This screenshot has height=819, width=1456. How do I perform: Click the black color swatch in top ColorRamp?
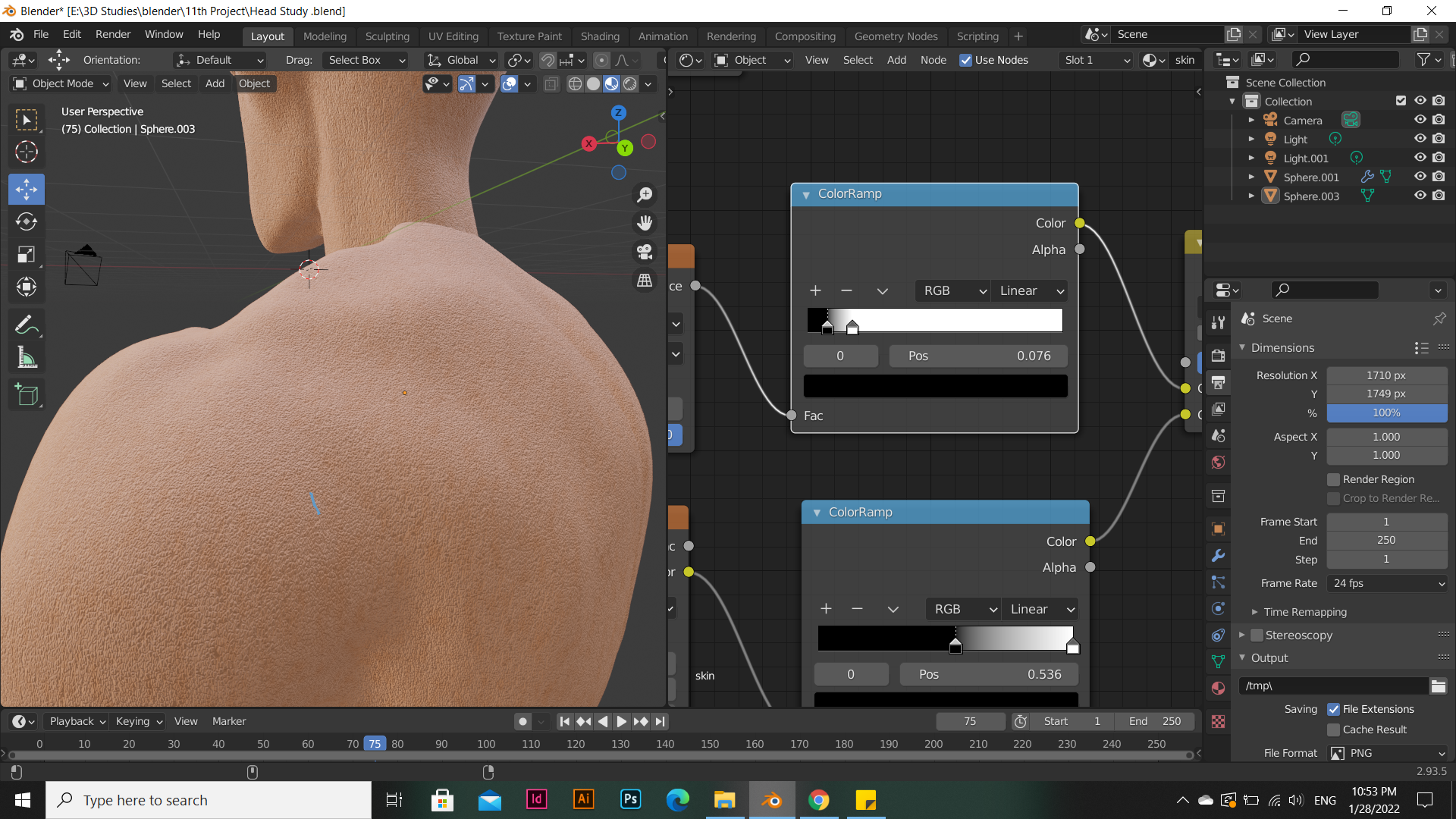[x=935, y=386]
